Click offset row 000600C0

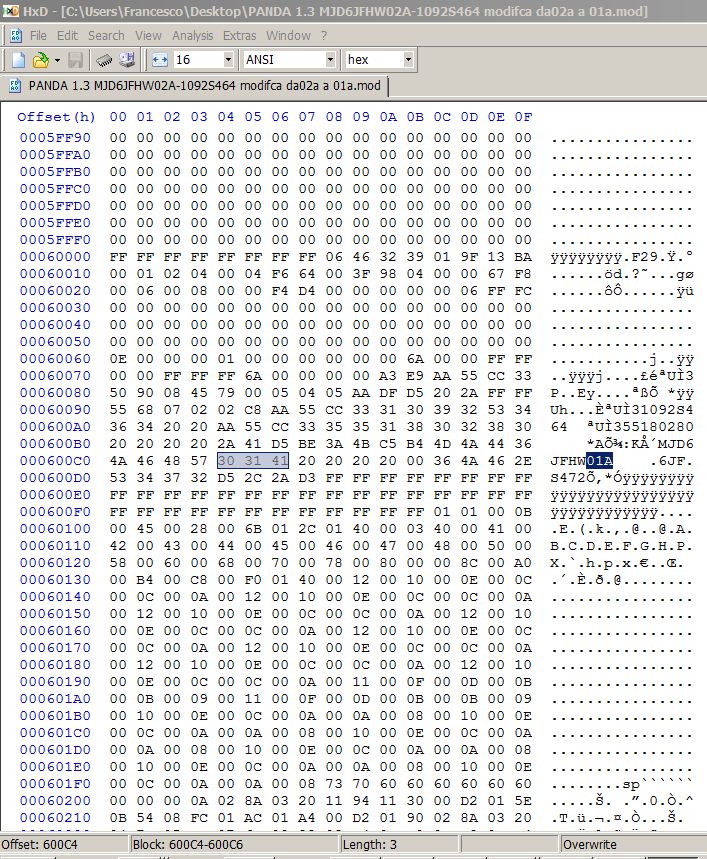55,461
